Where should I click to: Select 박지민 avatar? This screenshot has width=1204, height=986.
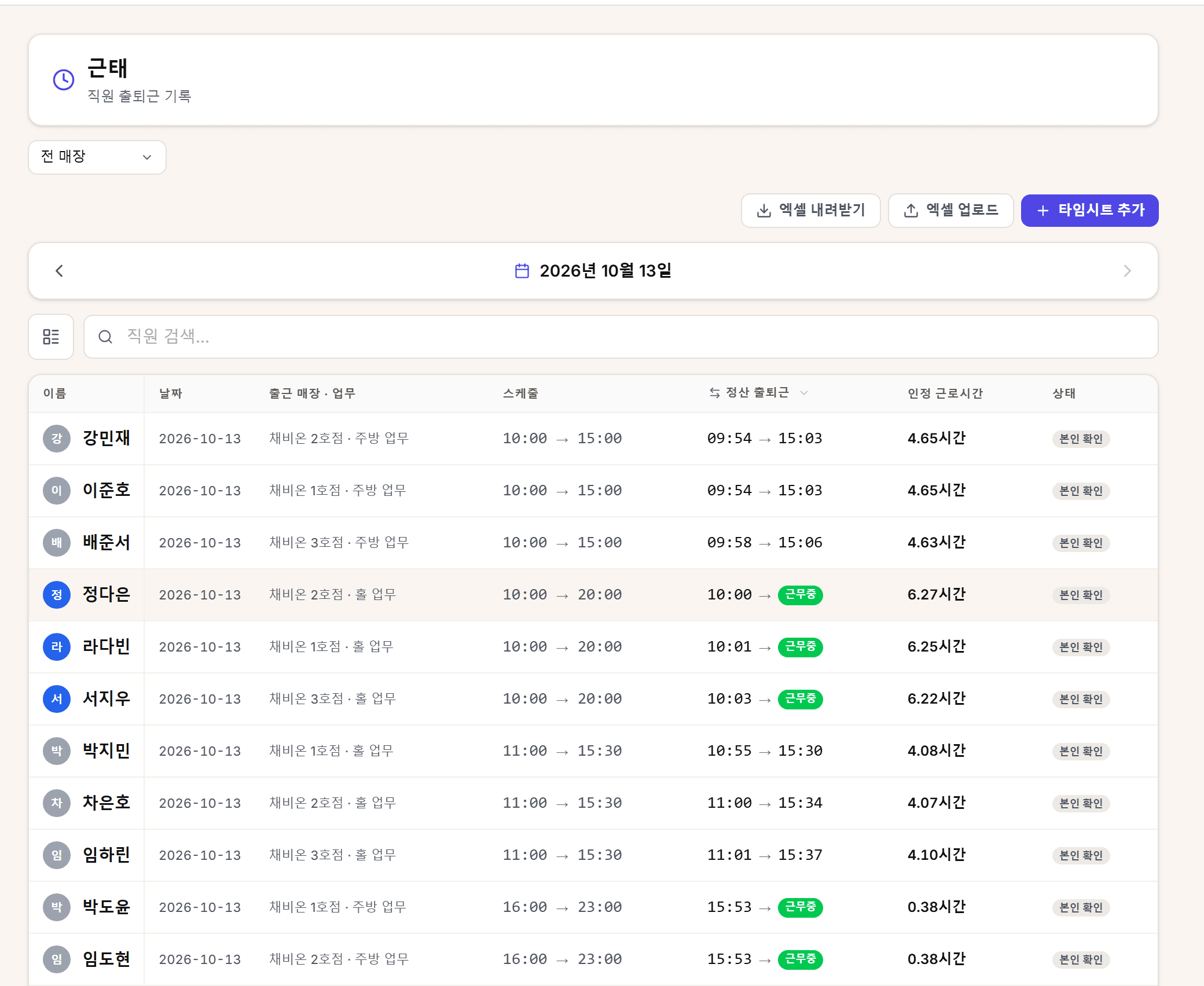tap(57, 751)
